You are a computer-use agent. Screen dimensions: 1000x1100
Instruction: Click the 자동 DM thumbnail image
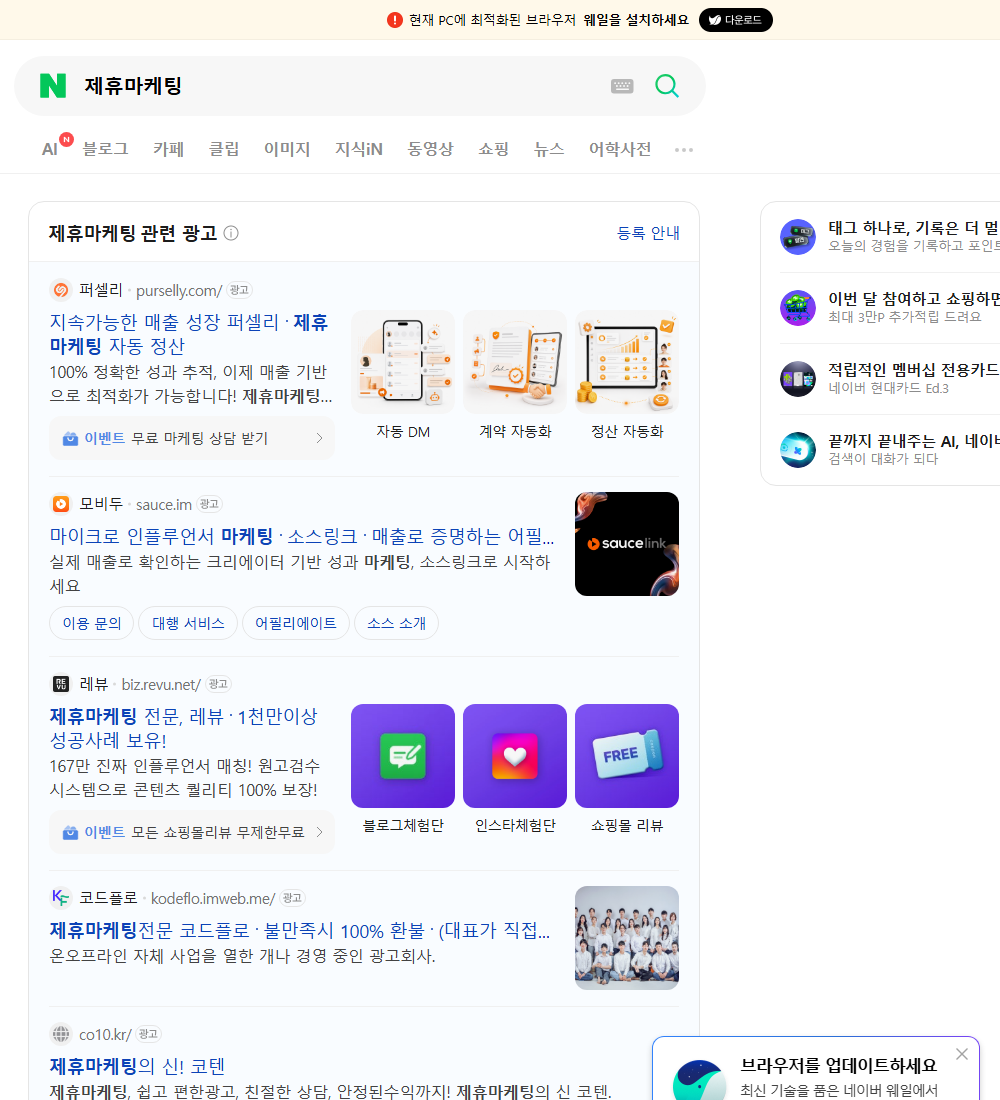tap(403, 362)
